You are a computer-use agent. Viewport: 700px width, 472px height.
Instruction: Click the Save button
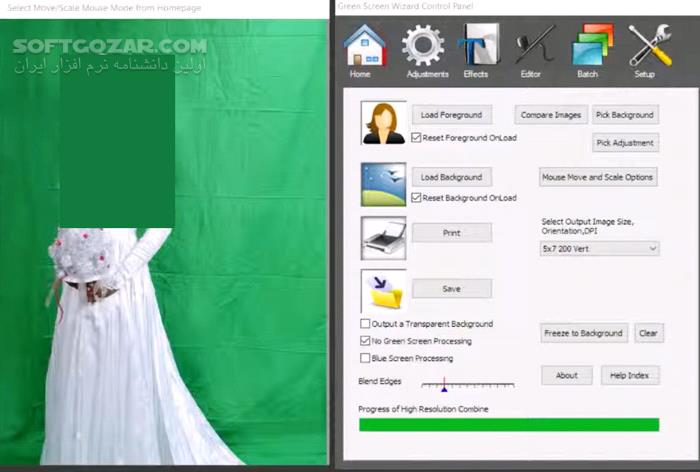point(452,288)
